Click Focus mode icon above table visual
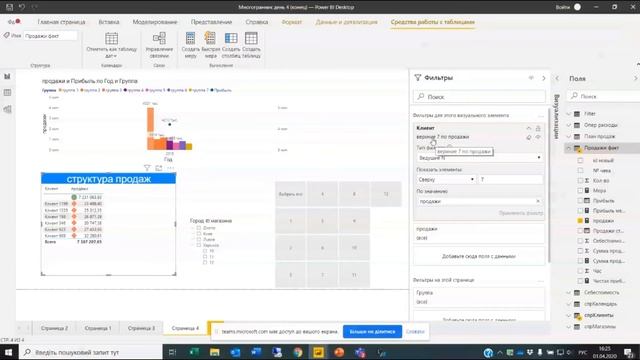The height and width of the screenshot is (360, 640). [x=159, y=168]
